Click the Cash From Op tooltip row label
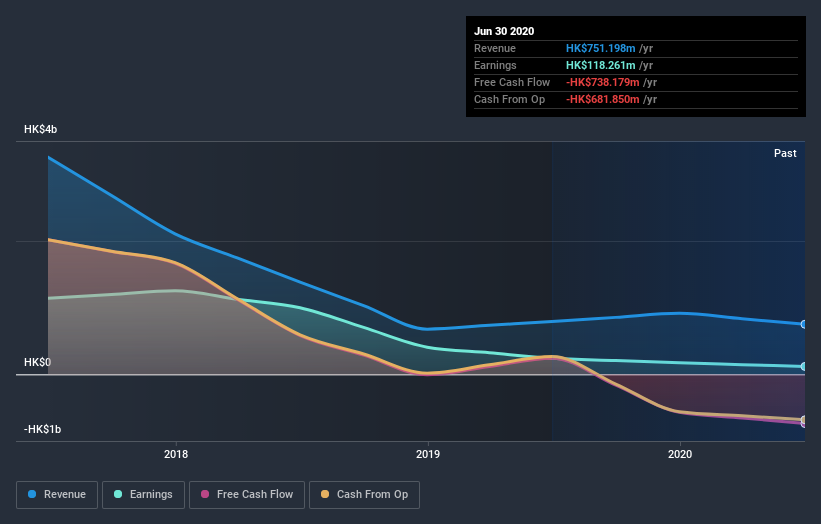The image size is (821, 524). click(x=509, y=99)
